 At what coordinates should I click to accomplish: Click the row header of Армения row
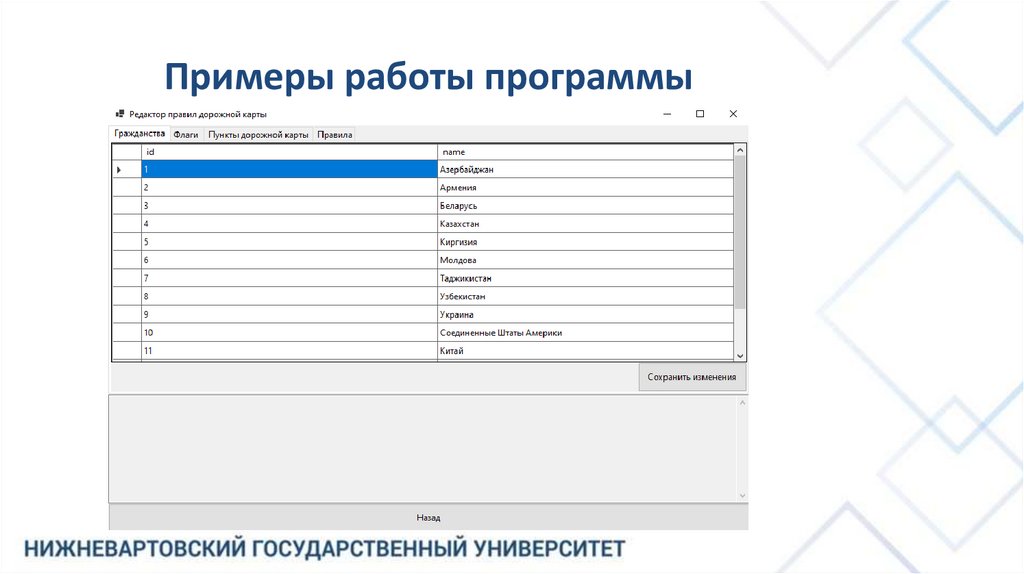(127, 187)
